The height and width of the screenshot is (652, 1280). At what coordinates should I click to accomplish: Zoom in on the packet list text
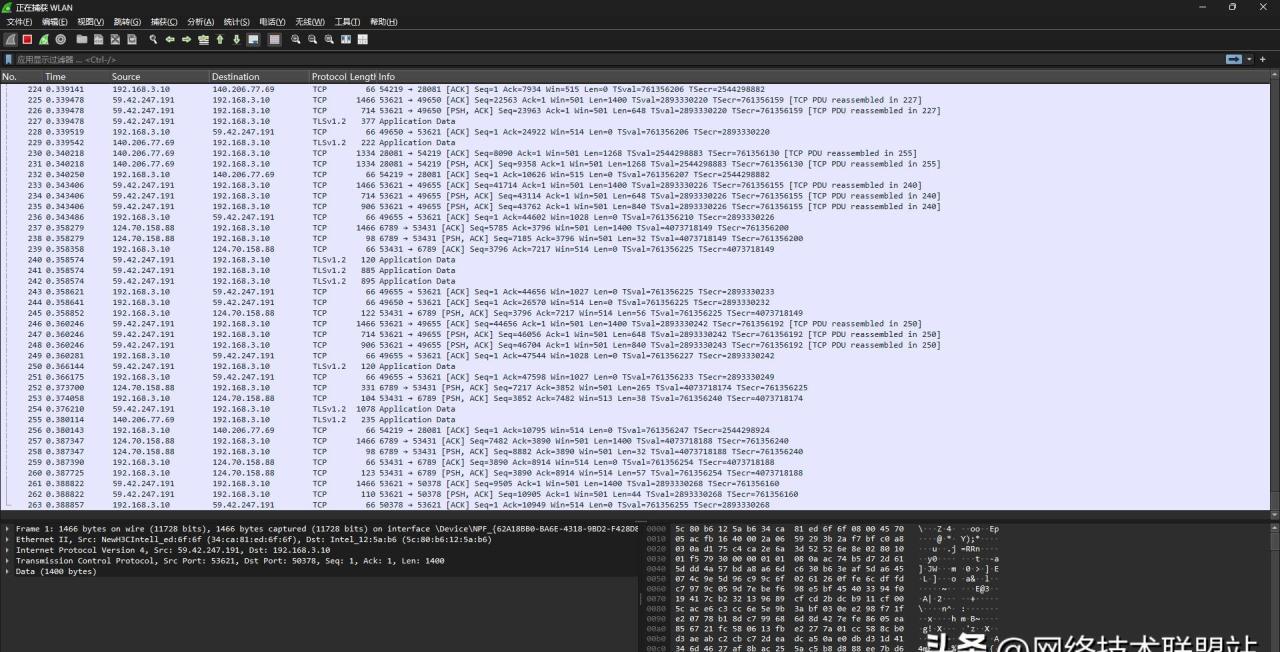coord(296,40)
